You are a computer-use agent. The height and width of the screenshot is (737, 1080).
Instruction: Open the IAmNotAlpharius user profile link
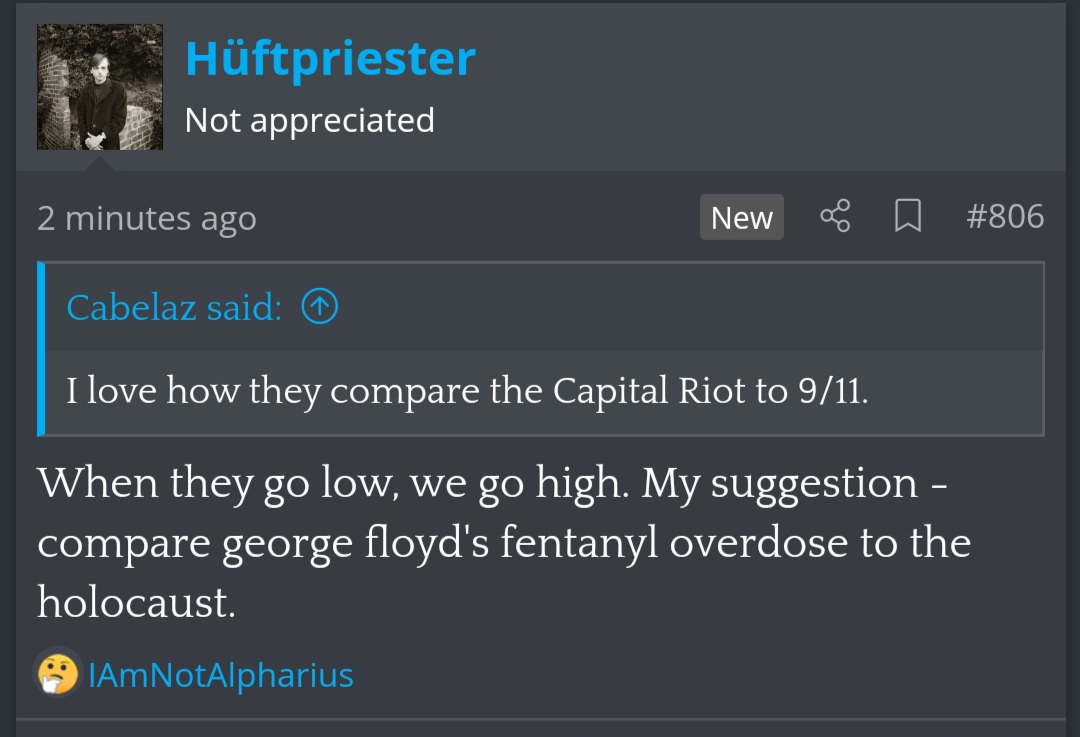click(221, 675)
